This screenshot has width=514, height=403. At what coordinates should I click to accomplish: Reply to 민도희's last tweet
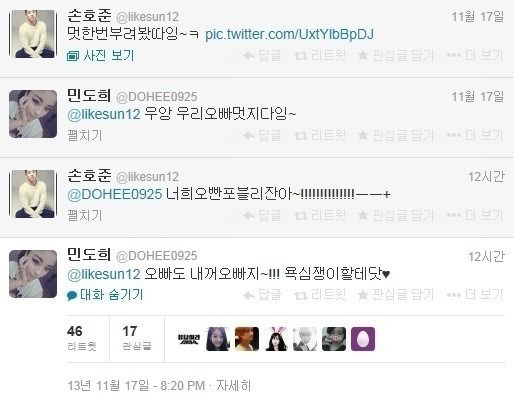(262, 295)
